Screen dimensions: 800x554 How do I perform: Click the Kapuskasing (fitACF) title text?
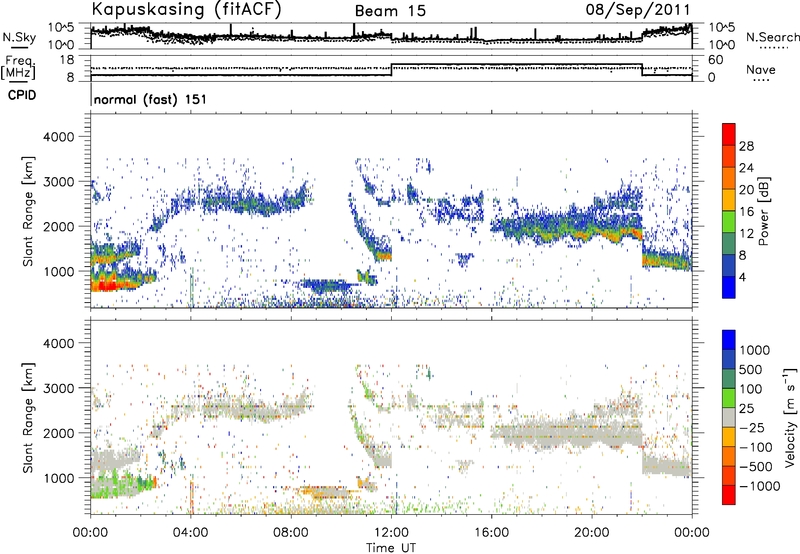click(x=186, y=10)
